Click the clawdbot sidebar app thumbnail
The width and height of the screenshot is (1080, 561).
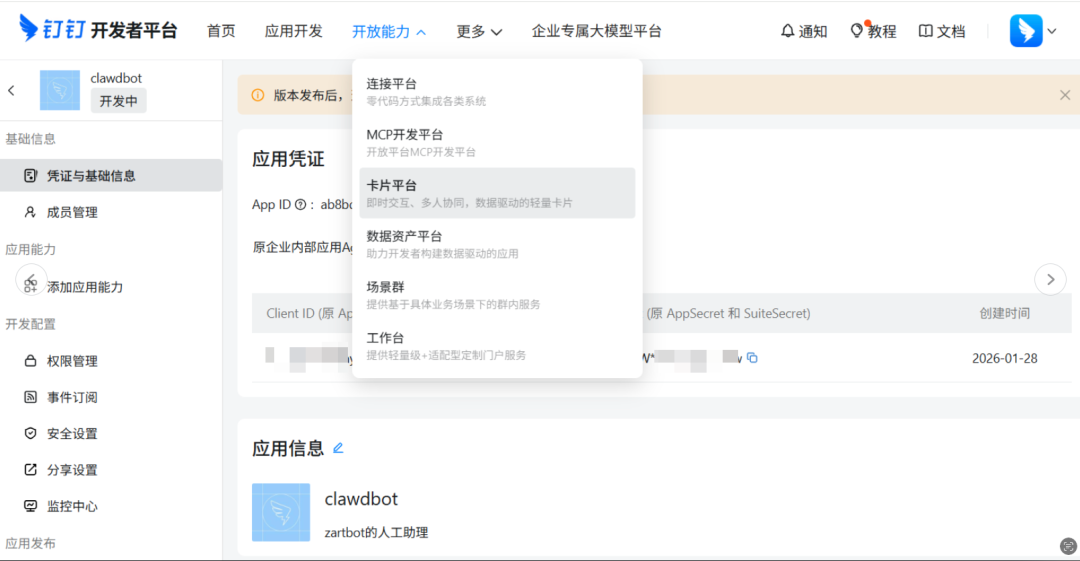point(60,90)
